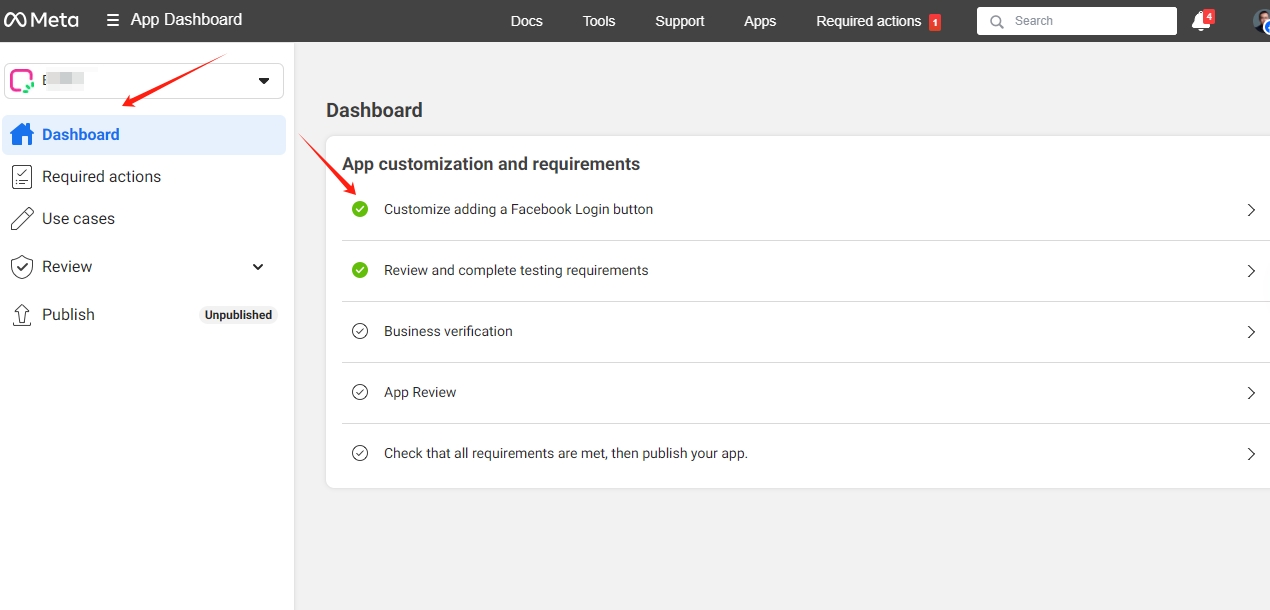Click the Review shield icon in the sidebar
The width and height of the screenshot is (1270, 610).
(x=21, y=266)
